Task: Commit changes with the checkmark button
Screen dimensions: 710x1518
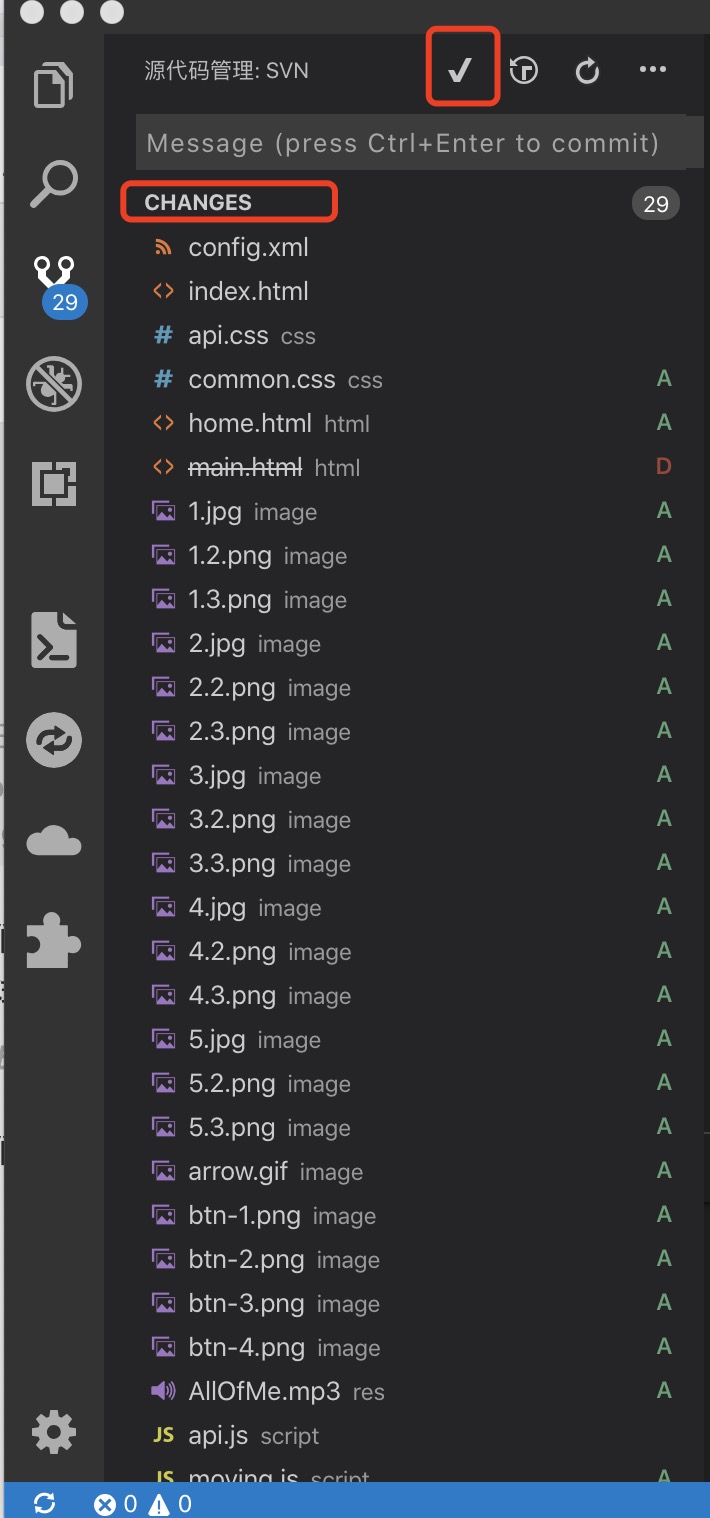Action: point(461,70)
